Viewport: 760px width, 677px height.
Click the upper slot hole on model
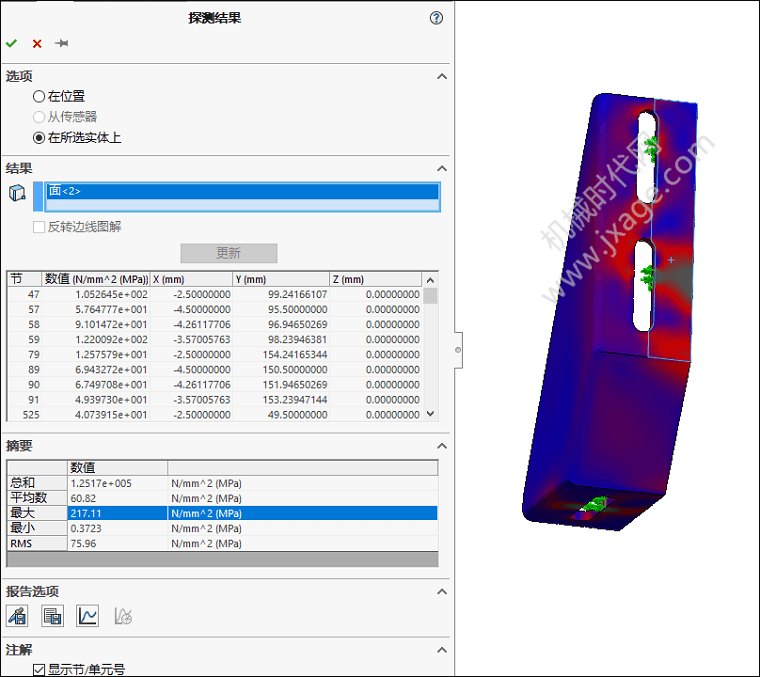coord(647,156)
